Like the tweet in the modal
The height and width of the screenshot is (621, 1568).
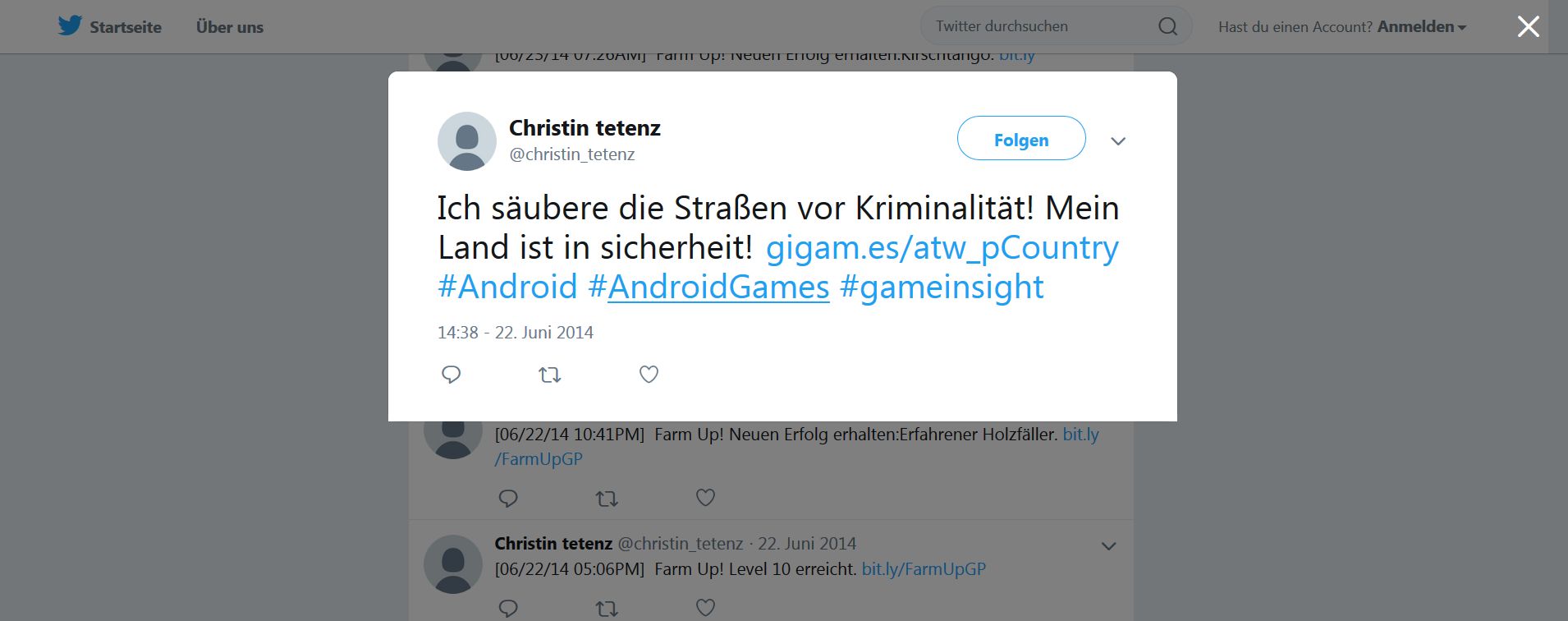click(649, 375)
